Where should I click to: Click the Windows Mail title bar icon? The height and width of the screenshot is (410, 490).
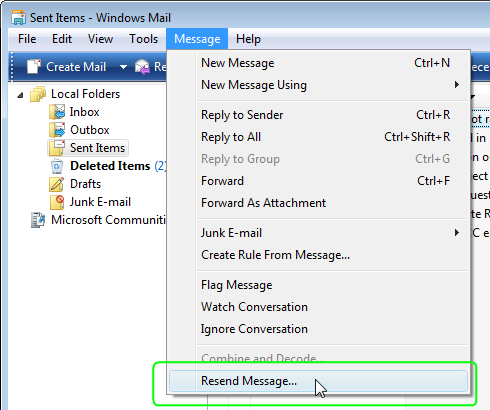point(18,18)
